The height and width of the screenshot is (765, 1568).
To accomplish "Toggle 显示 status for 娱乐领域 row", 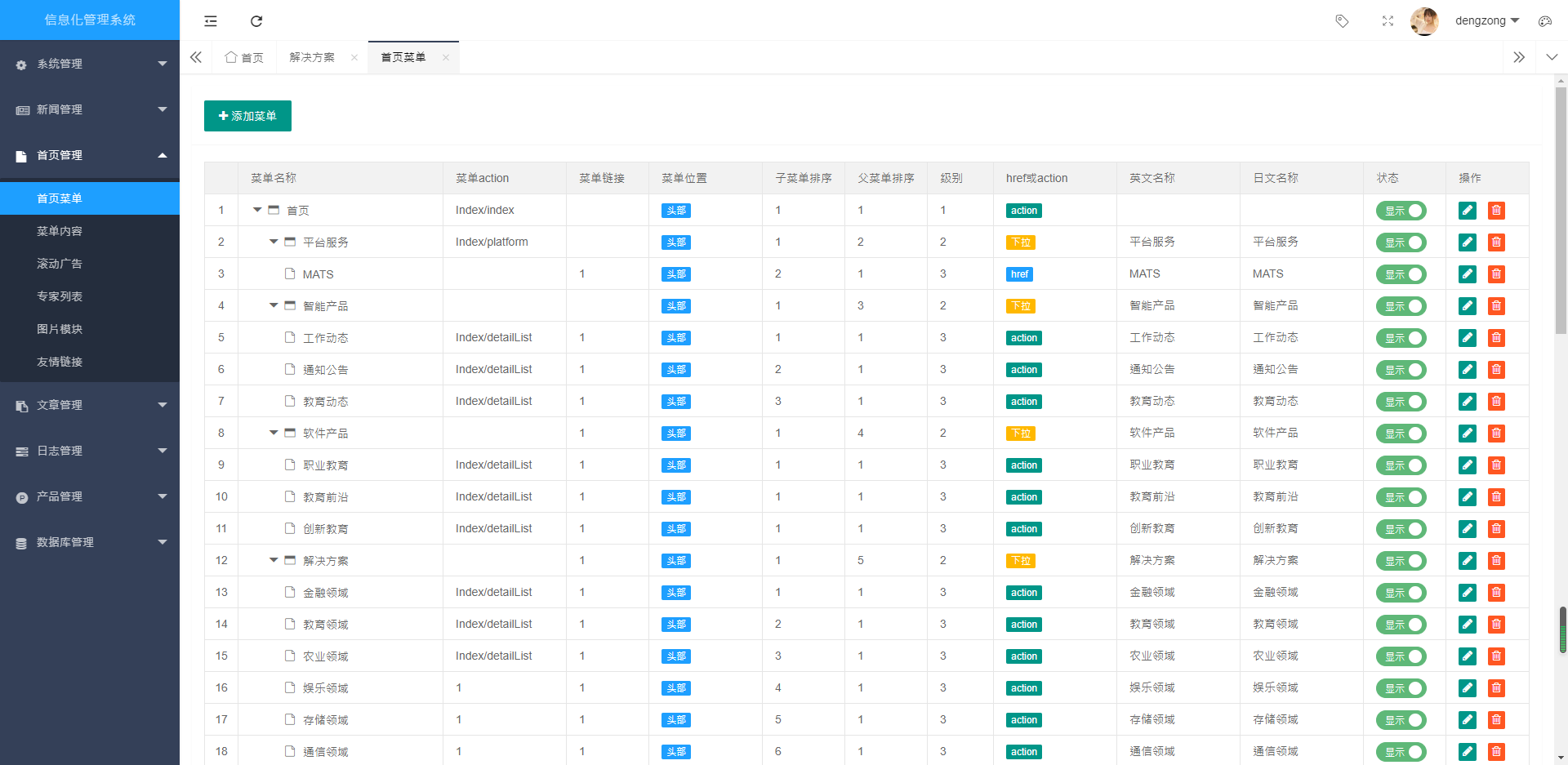I will 1401,688.
